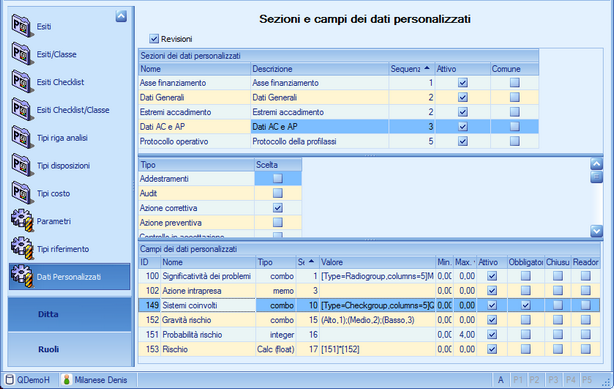Check the Scelta box for Addestramenti

[x=278, y=178]
